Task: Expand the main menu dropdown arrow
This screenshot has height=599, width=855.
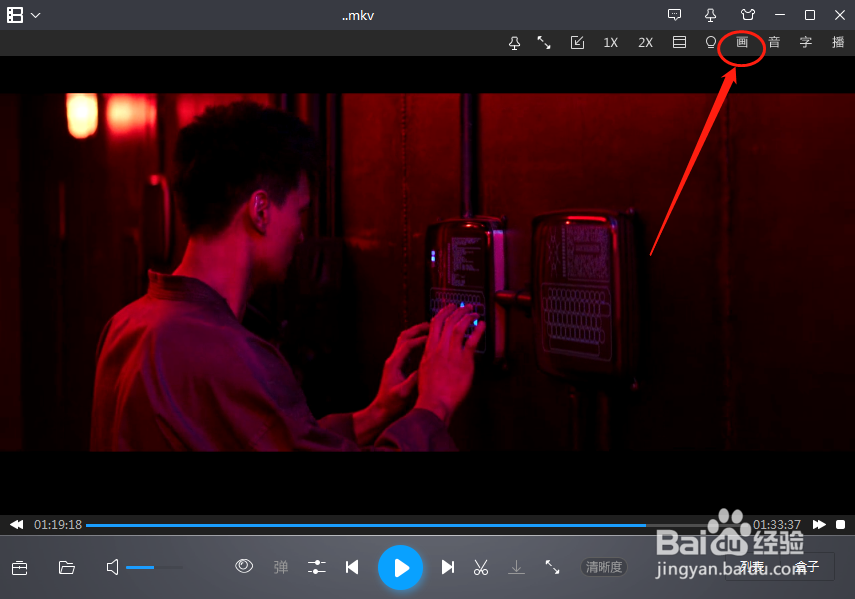Action: pyautogui.click(x=35, y=15)
